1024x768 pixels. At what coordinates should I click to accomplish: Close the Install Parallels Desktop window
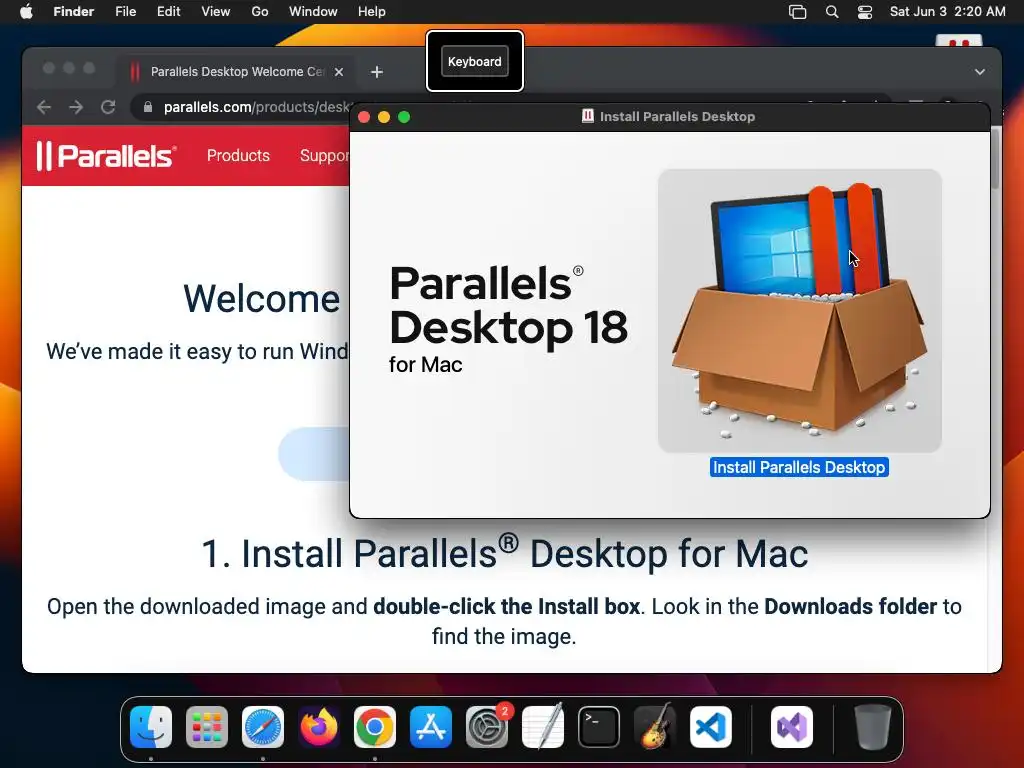coord(364,117)
